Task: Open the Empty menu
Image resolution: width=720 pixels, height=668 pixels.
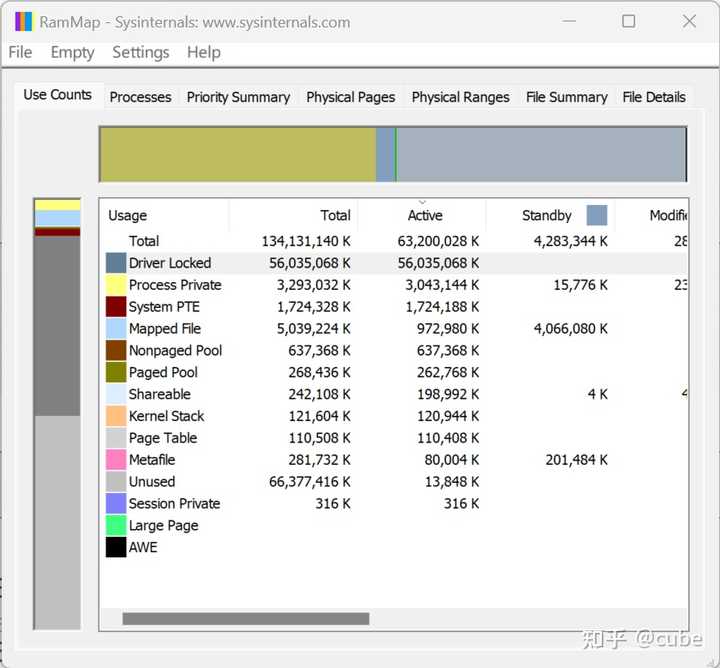Action: (x=72, y=52)
